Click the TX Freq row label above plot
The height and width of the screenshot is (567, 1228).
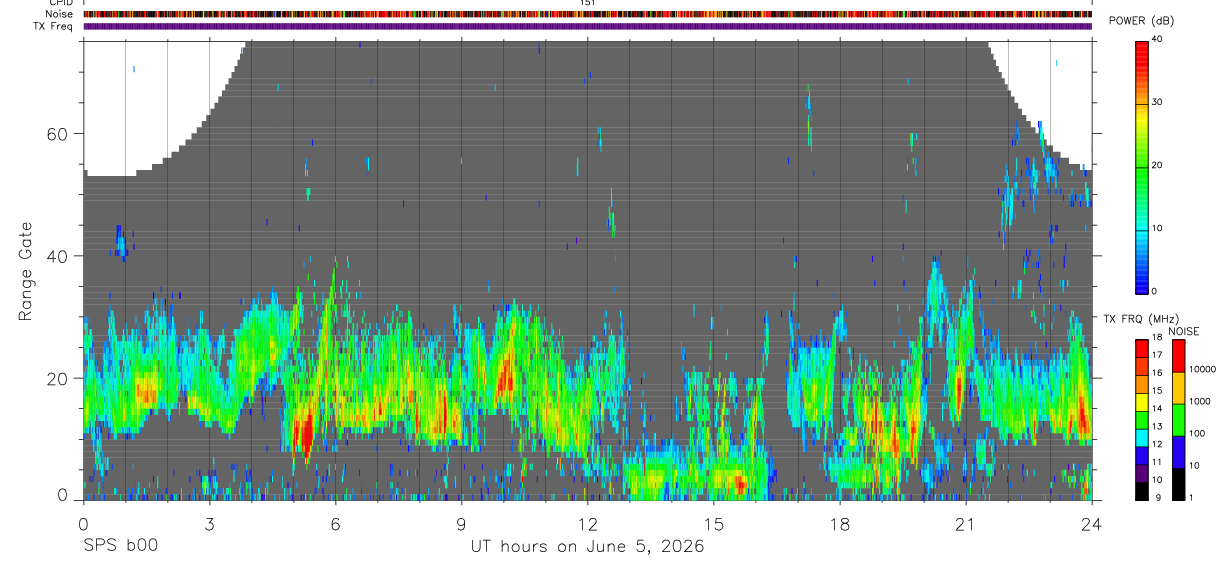53,26
